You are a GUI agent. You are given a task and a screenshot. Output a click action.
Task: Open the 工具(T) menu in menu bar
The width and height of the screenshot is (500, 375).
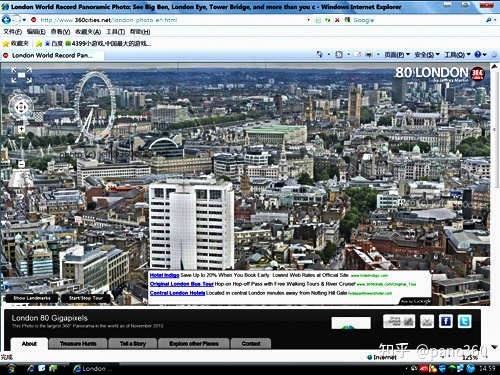coord(115,32)
